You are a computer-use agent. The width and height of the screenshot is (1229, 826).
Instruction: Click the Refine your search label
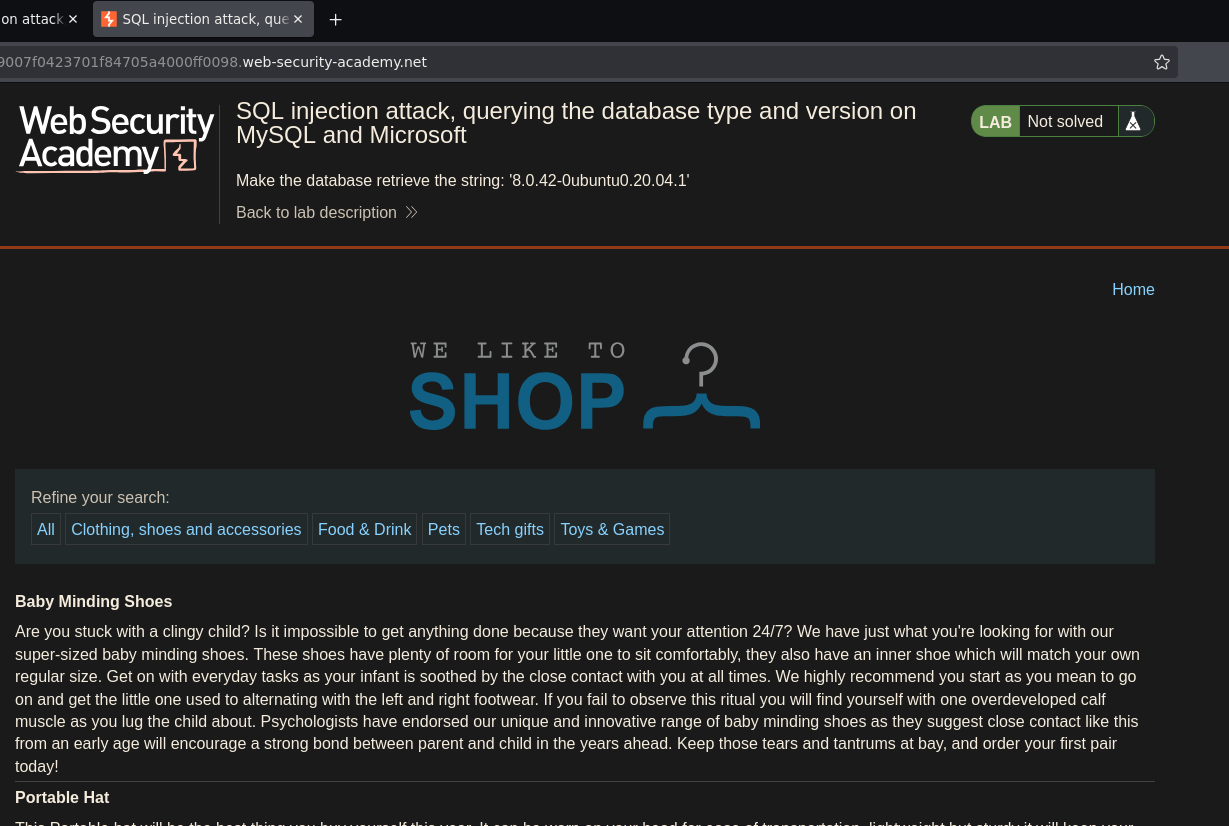click(100, 498)
